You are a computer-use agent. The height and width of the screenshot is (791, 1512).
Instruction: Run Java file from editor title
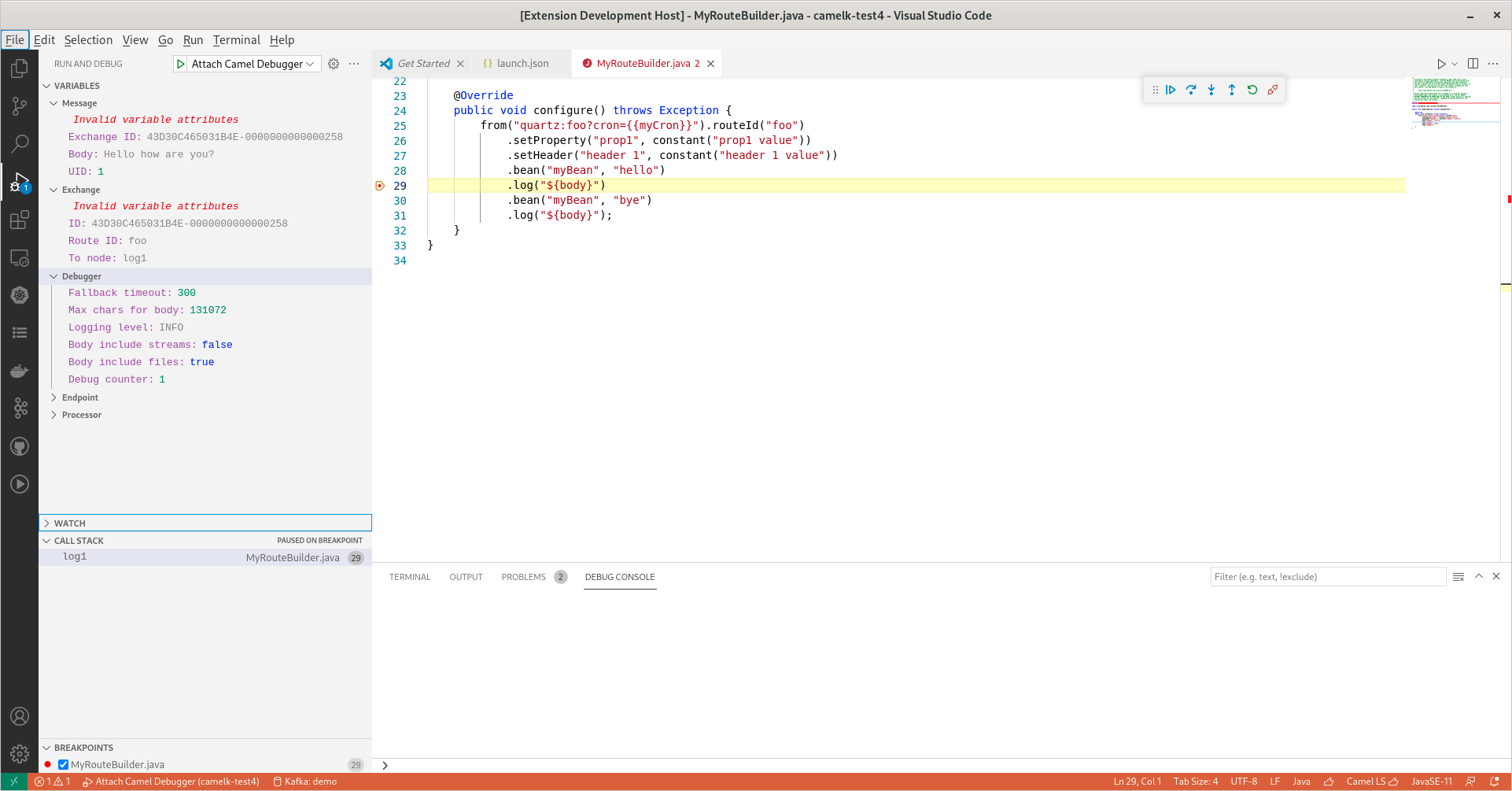(1441, 64)
